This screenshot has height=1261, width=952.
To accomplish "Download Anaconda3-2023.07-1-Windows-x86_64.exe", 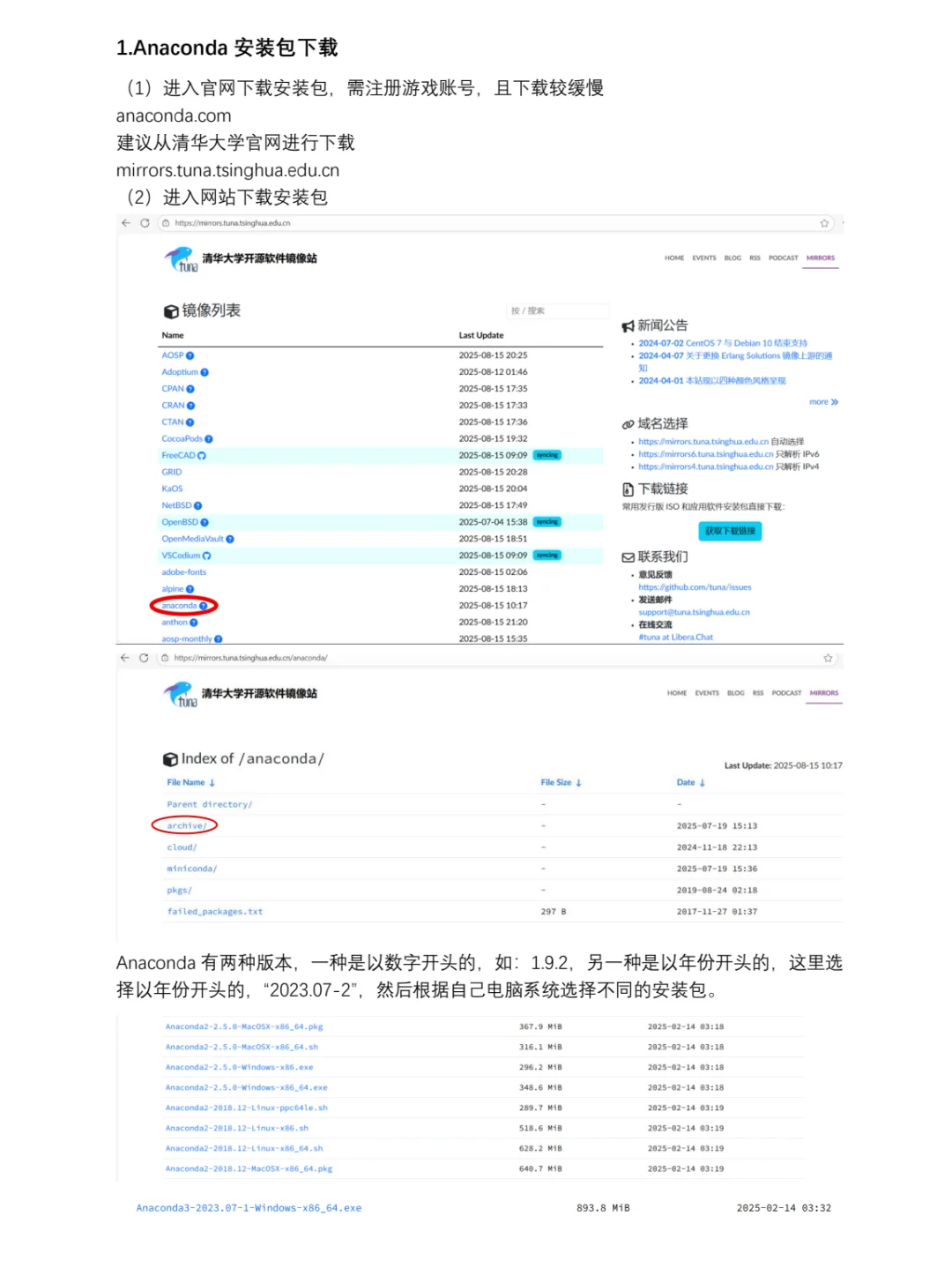I will [x=249, y=1208].
